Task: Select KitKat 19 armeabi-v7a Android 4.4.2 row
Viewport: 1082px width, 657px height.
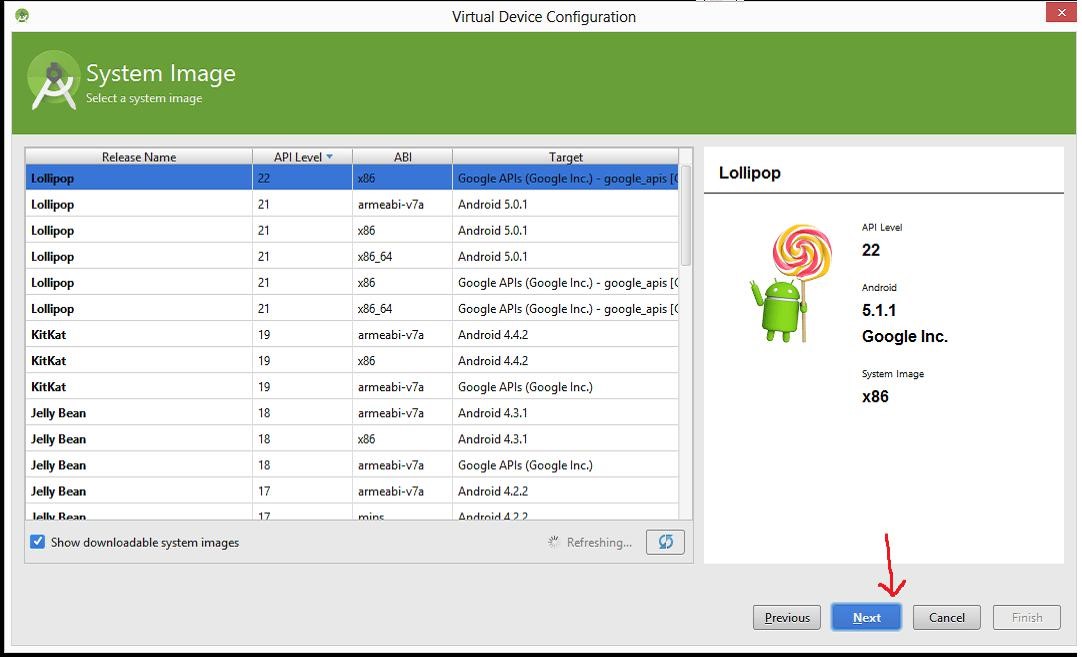Action: [x=352, y=335]
